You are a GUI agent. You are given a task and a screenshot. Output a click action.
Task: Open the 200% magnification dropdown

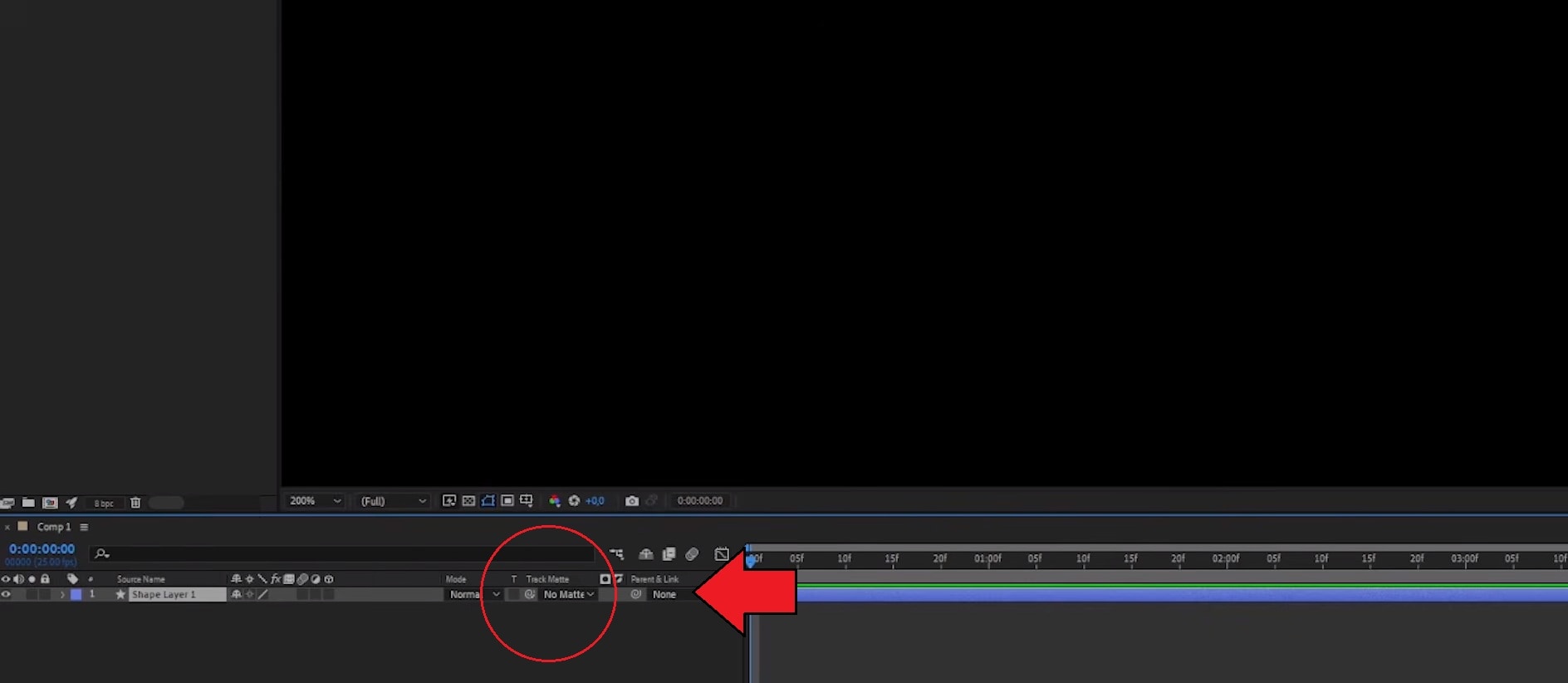tap(315, 501)
